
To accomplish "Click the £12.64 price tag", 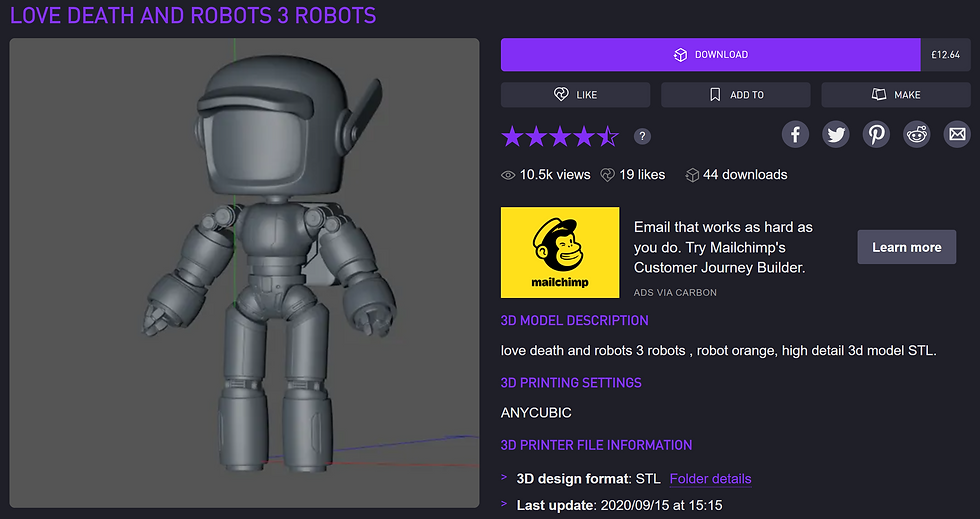I will pyautogui.click(x=945, y=54).
